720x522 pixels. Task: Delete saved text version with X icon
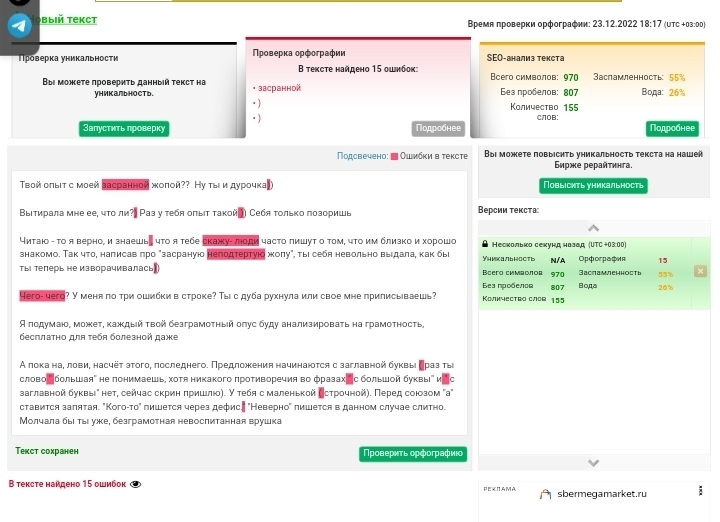click(x=700, y=271)
